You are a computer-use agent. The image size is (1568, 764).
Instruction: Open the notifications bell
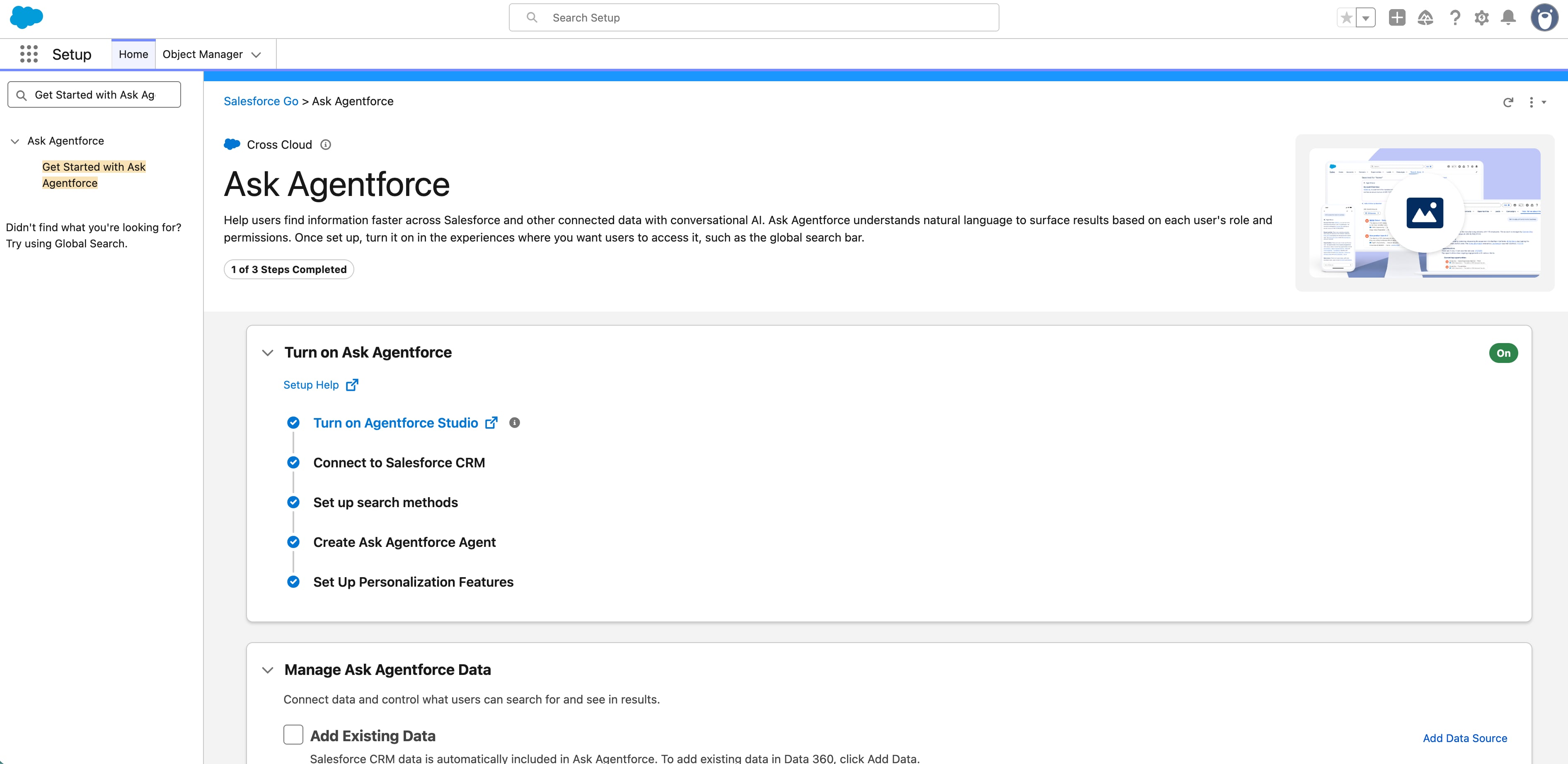pos(1508,18)
